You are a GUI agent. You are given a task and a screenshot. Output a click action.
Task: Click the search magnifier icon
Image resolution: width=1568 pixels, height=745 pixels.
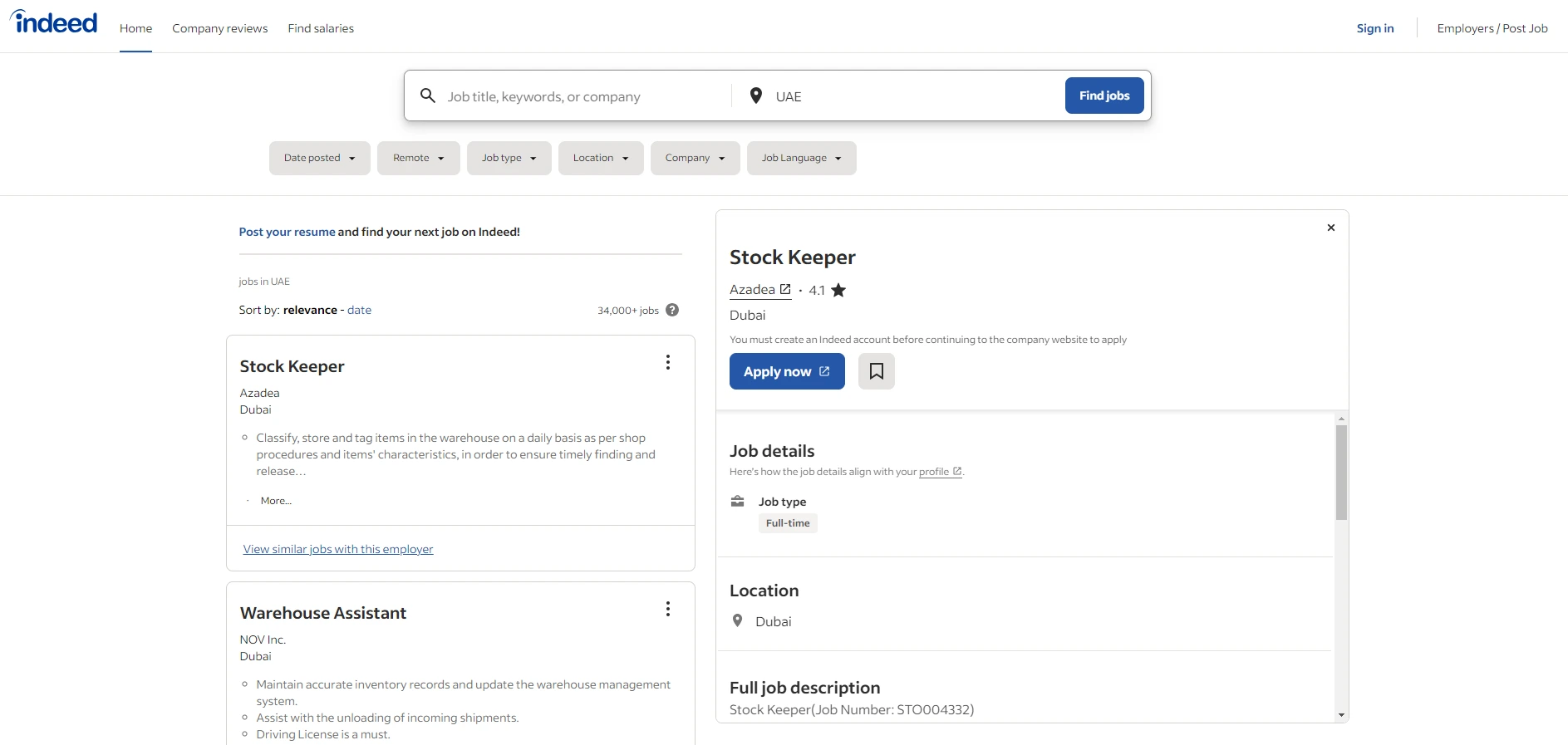[x=428, y=96]
